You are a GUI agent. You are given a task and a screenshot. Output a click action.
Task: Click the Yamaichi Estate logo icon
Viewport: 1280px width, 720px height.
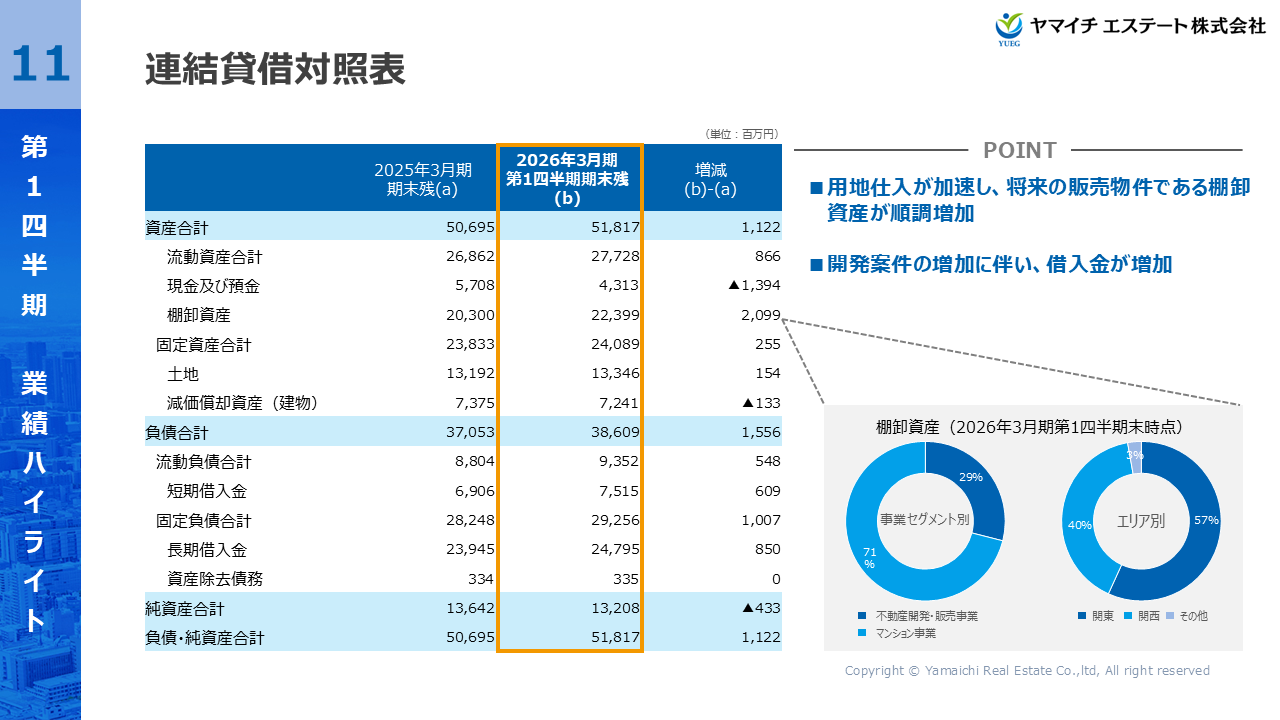point(1009,27)
